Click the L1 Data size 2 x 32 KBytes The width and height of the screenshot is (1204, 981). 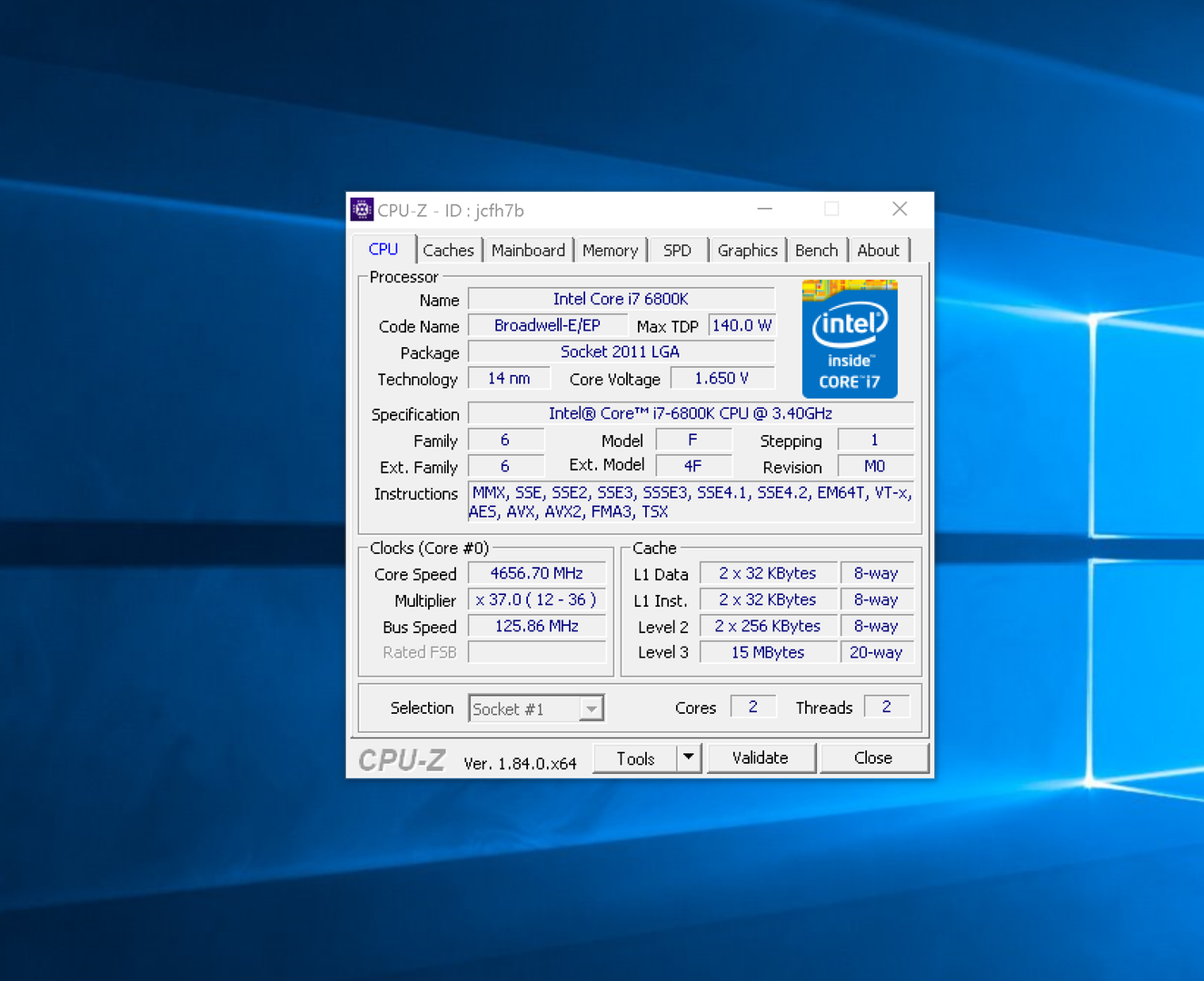pos(768,573)
